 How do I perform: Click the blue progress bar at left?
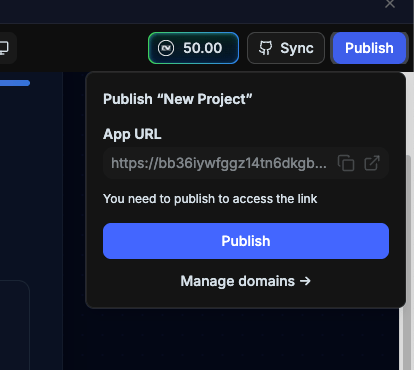click(15, 83)
